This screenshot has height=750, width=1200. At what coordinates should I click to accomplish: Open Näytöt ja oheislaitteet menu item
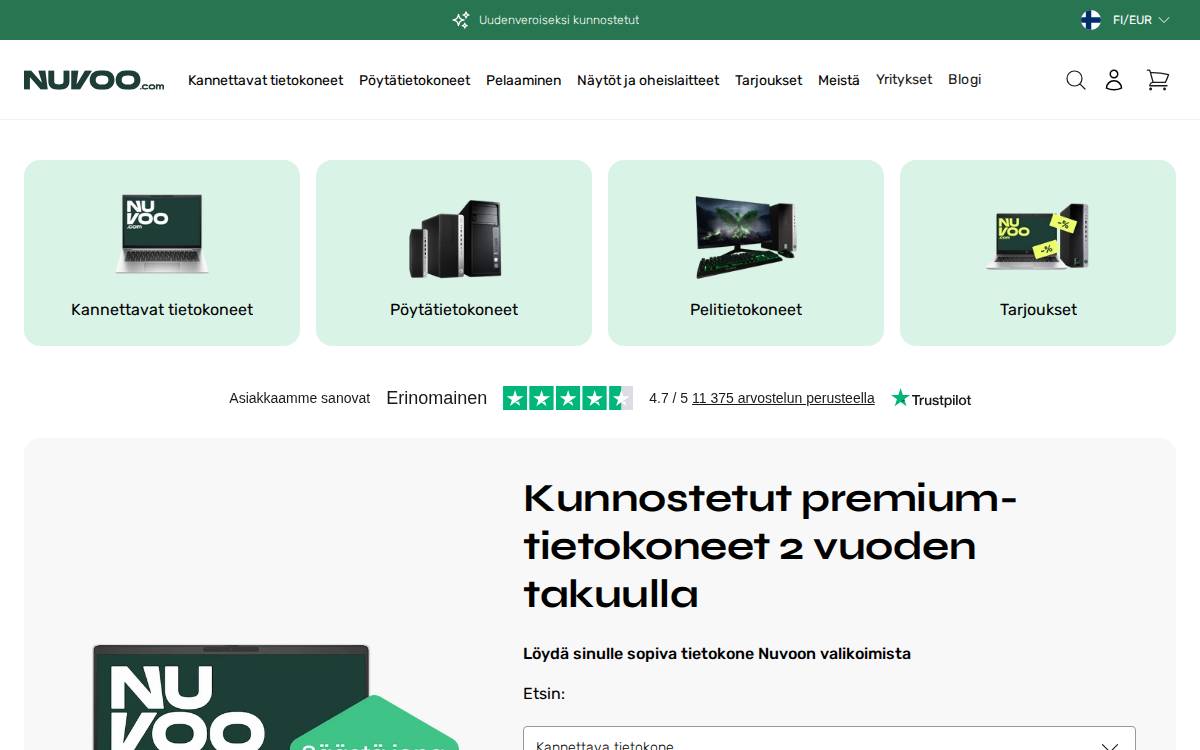pyautogui.click(x=648, y=80)
